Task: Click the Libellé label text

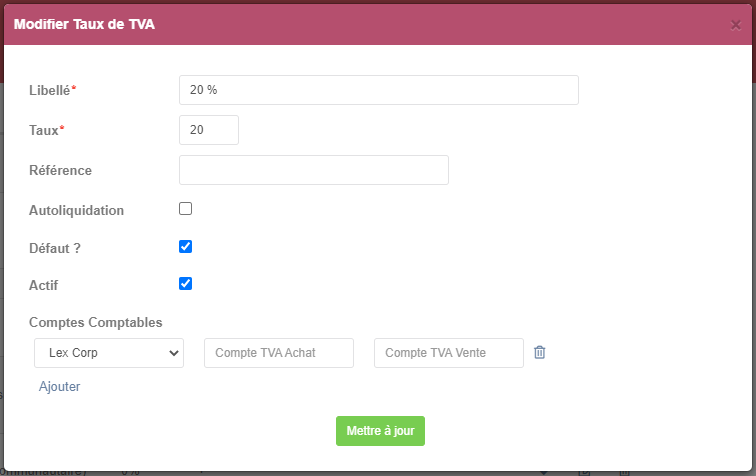Action: [50, 90]
